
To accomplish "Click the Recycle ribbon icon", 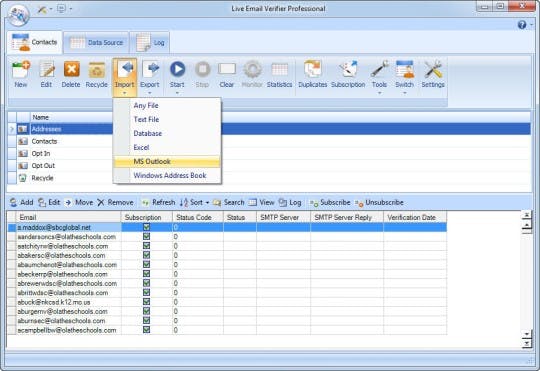I will [97, 70].
